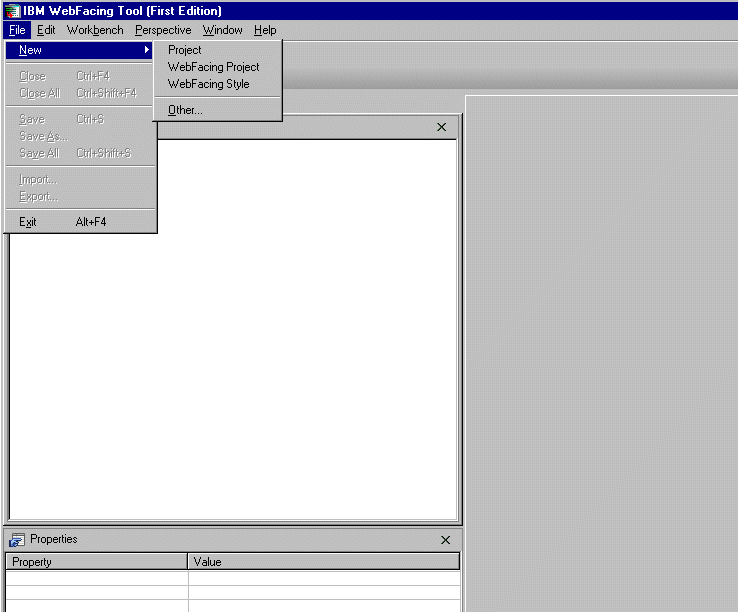The image size is (738, 612).
Task: Choose Project from New submenu
Action: pyautogui.click(x=217, y=50)
